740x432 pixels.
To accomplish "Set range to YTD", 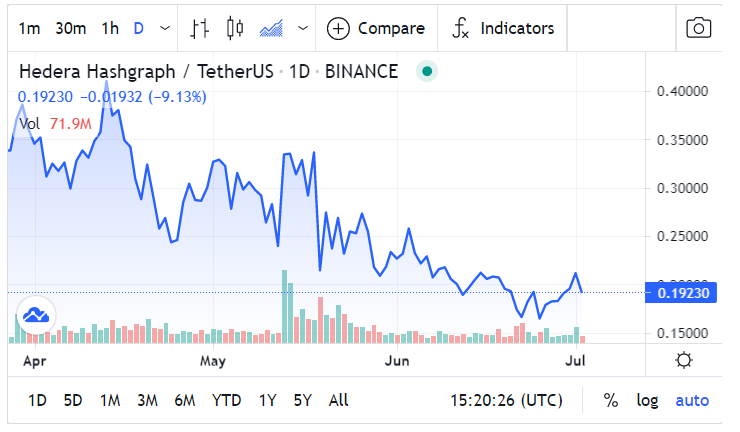I will pos(227,400).
